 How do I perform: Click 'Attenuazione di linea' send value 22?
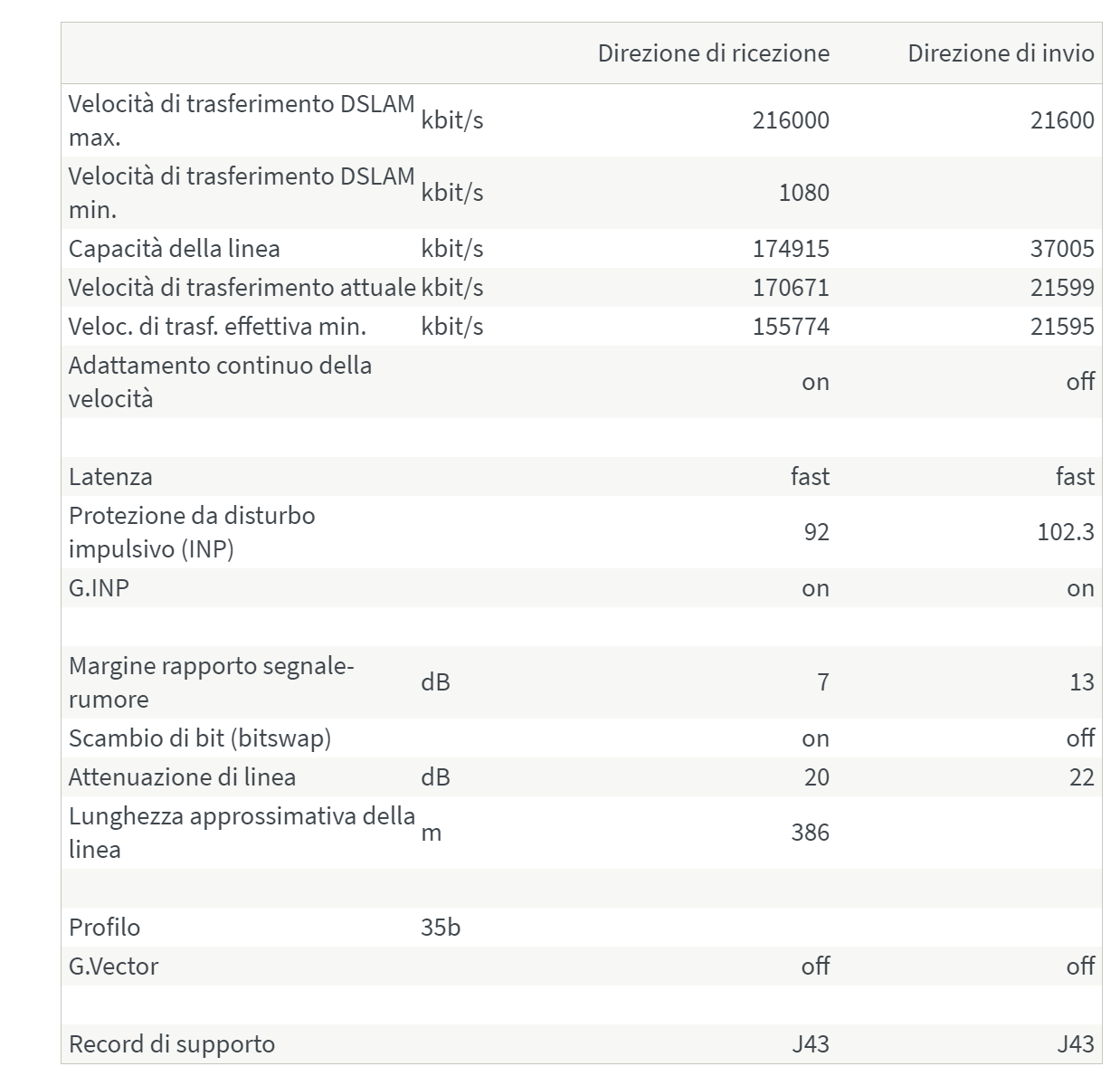pyautogui.click(x=1081, y=777)
